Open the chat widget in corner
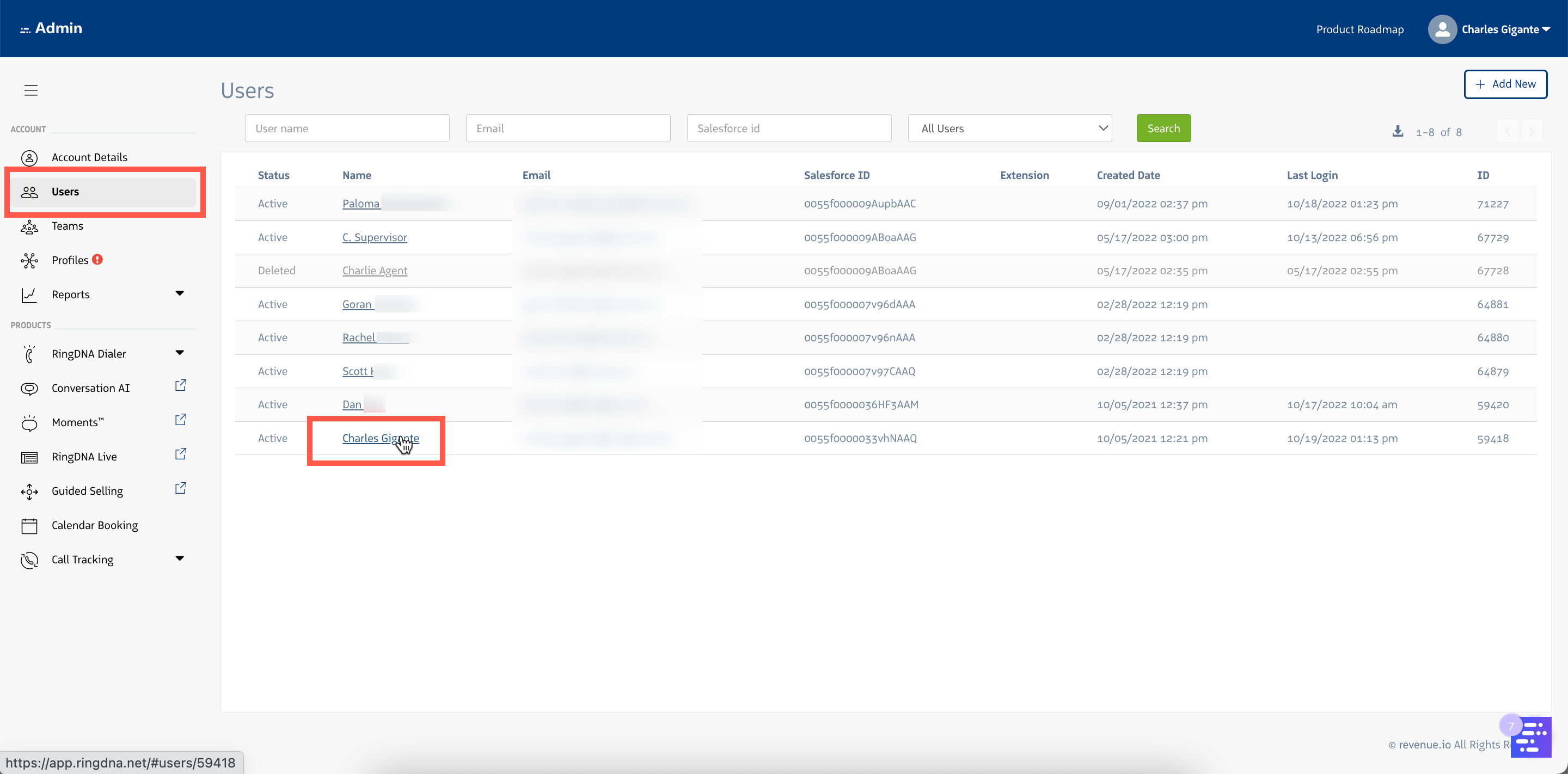Screen dimensions: 1568x774 (x=1532, y=738)
